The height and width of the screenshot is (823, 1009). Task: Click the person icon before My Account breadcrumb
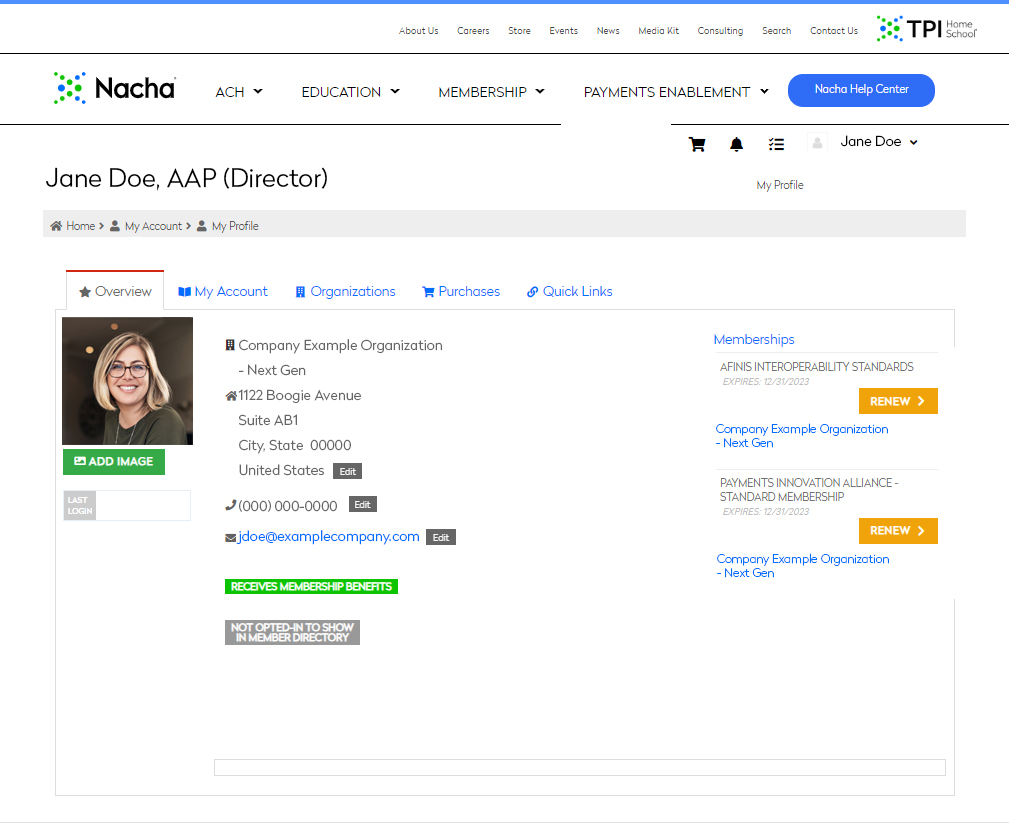tap(115, 226)
